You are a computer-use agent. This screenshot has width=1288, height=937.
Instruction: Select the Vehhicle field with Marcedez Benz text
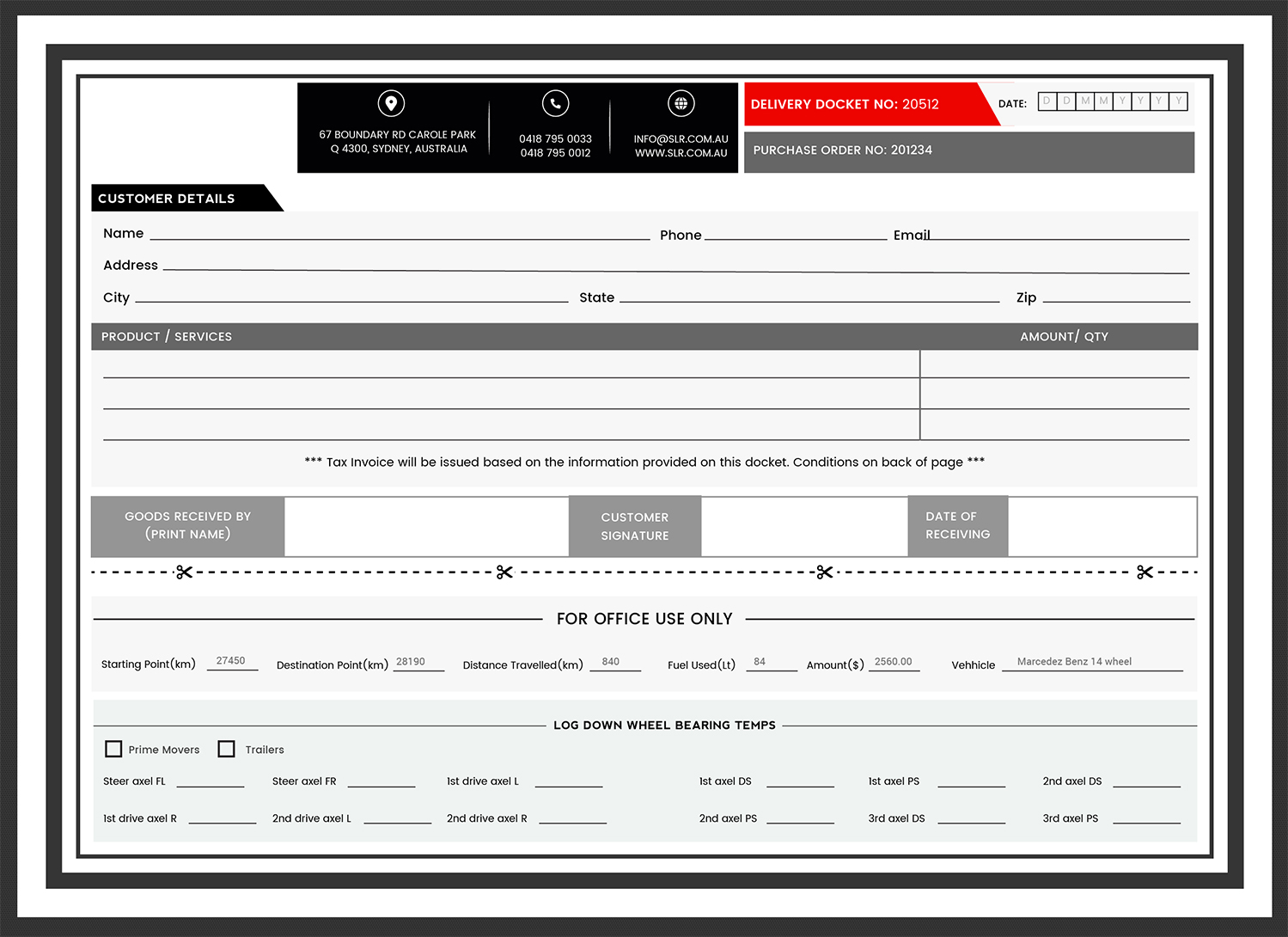(x=1091, y=662)
